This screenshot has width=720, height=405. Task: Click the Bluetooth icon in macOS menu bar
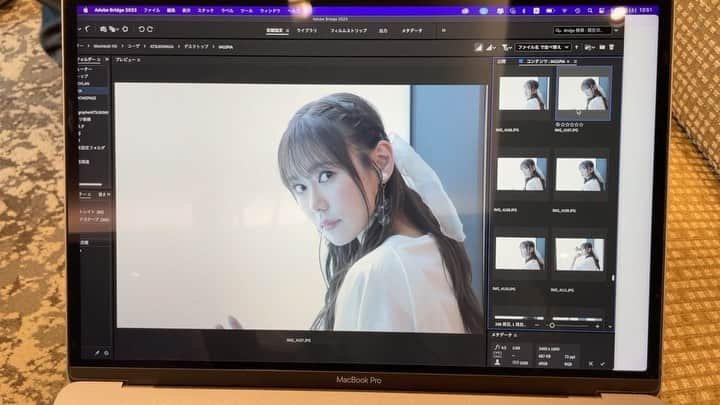[x=524, y=11]
